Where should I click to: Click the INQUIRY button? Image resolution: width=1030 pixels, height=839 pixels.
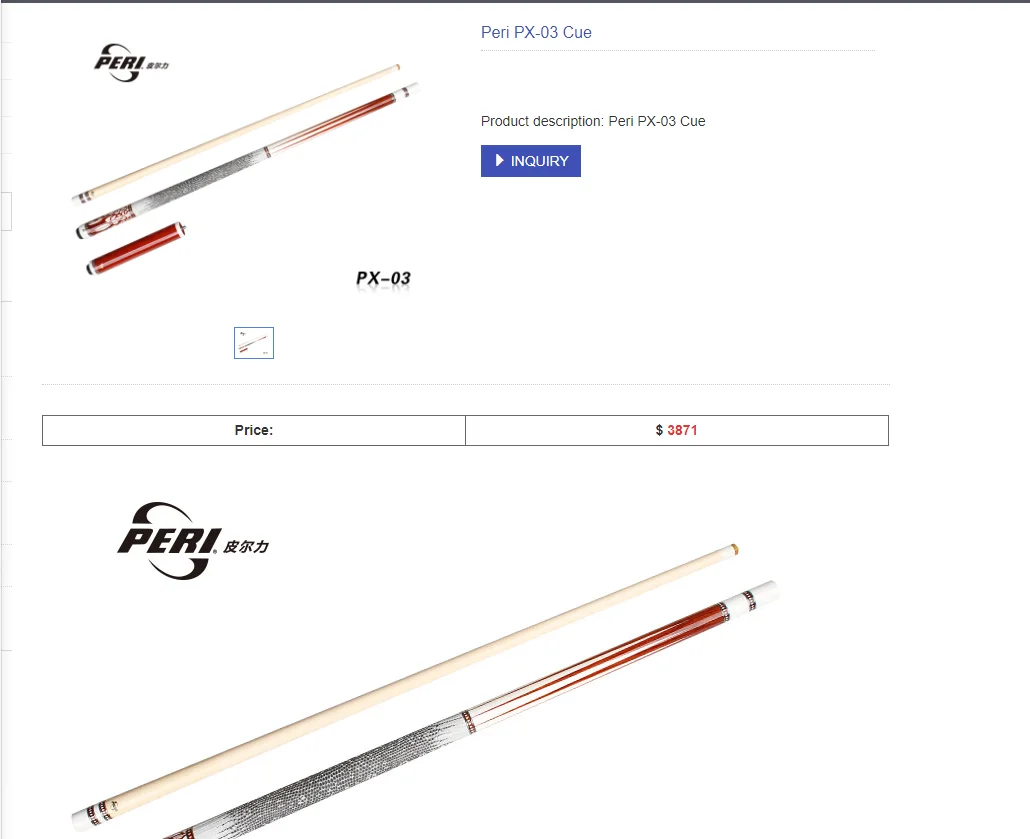point(531,161)
